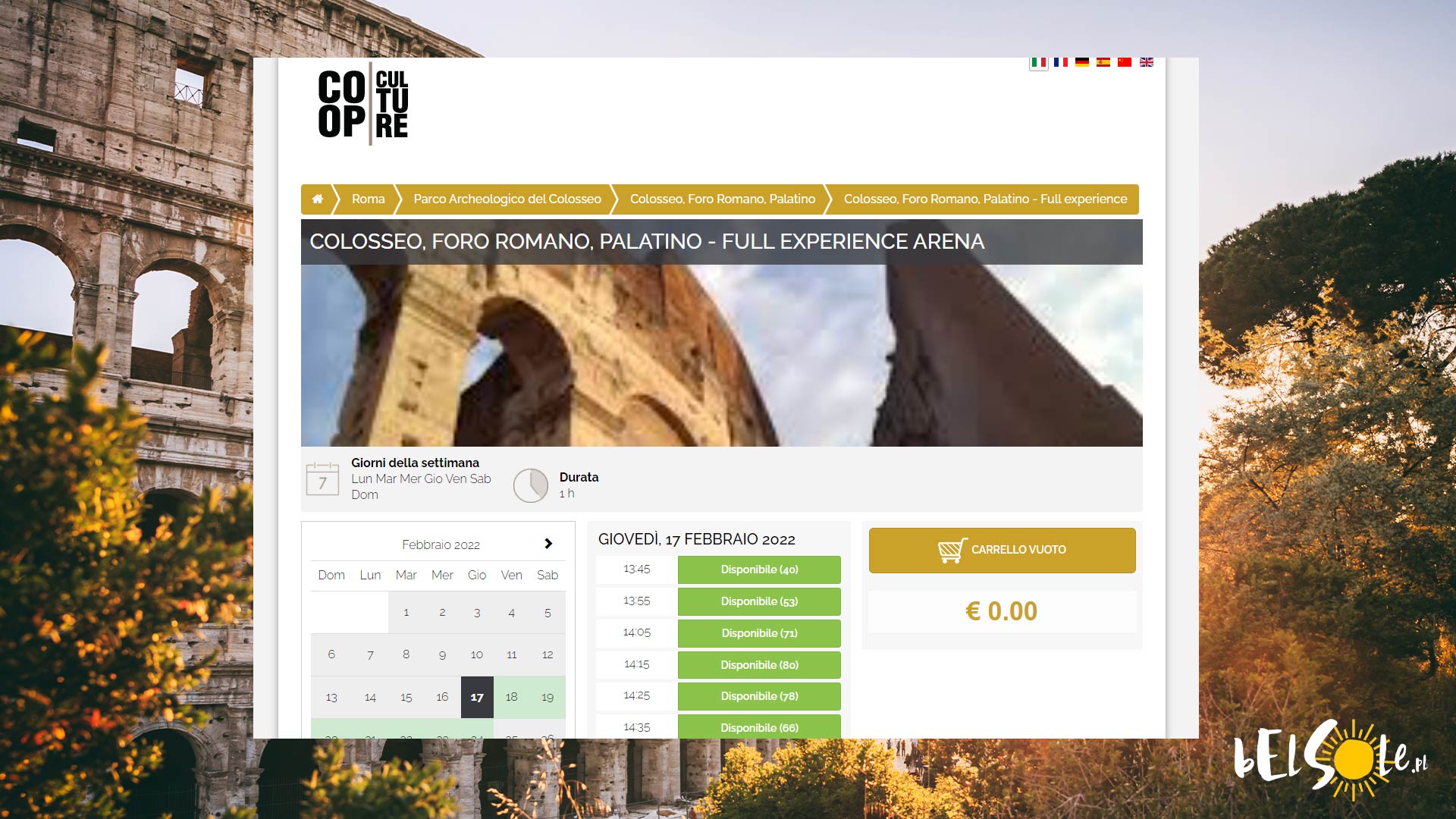
Task: Go to next month in calendar
Action: [x=548, y=544]
